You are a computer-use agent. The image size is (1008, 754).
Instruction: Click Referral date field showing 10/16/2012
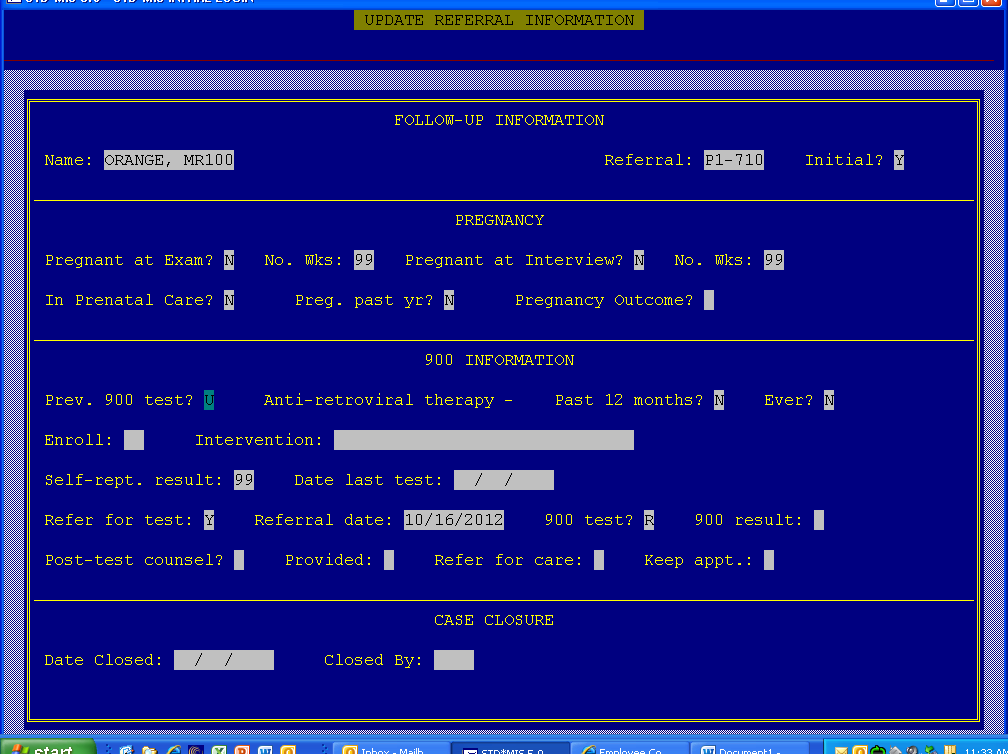[454, 520]
